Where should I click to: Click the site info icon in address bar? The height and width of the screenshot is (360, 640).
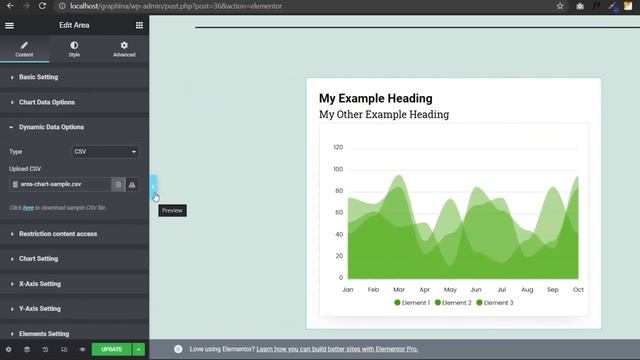[x=62, y=6]
